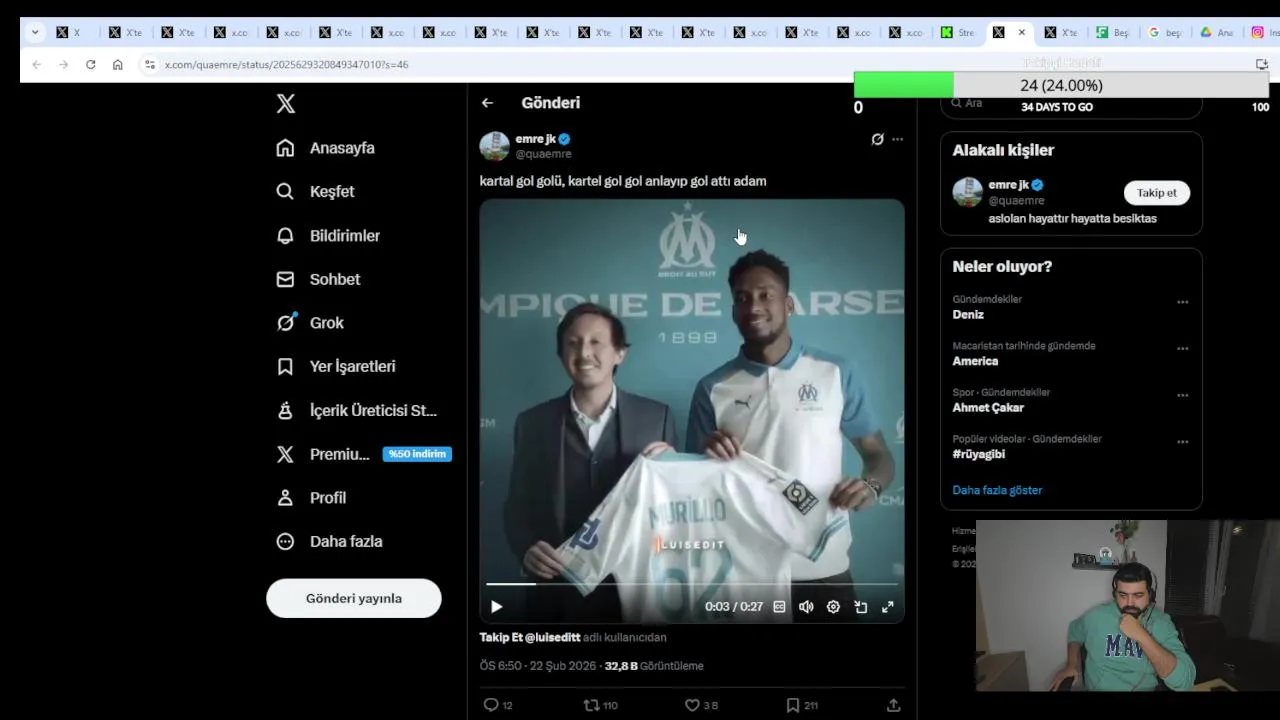The height and width of the screenshot is (720, 1280).
Task: Click the Deniz trending topic
Action: point(968,315)
